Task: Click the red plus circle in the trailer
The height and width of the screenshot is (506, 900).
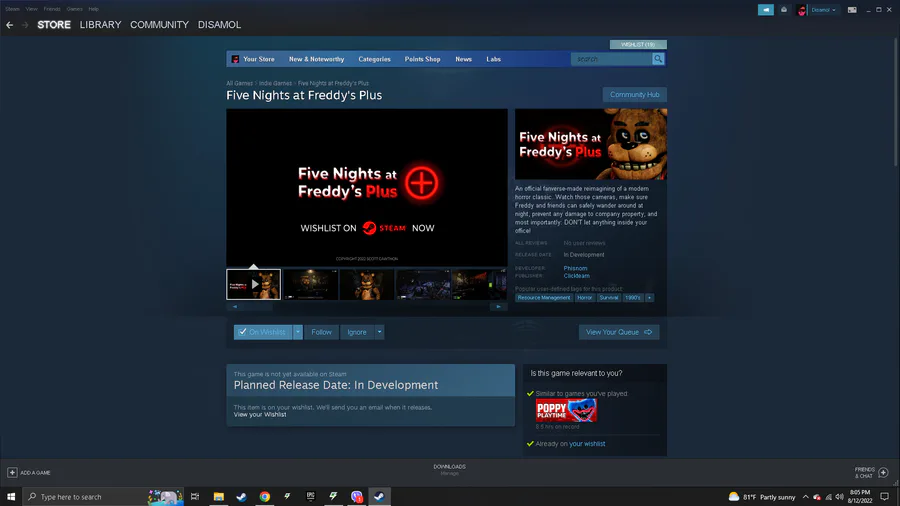Action: point(422,183)
